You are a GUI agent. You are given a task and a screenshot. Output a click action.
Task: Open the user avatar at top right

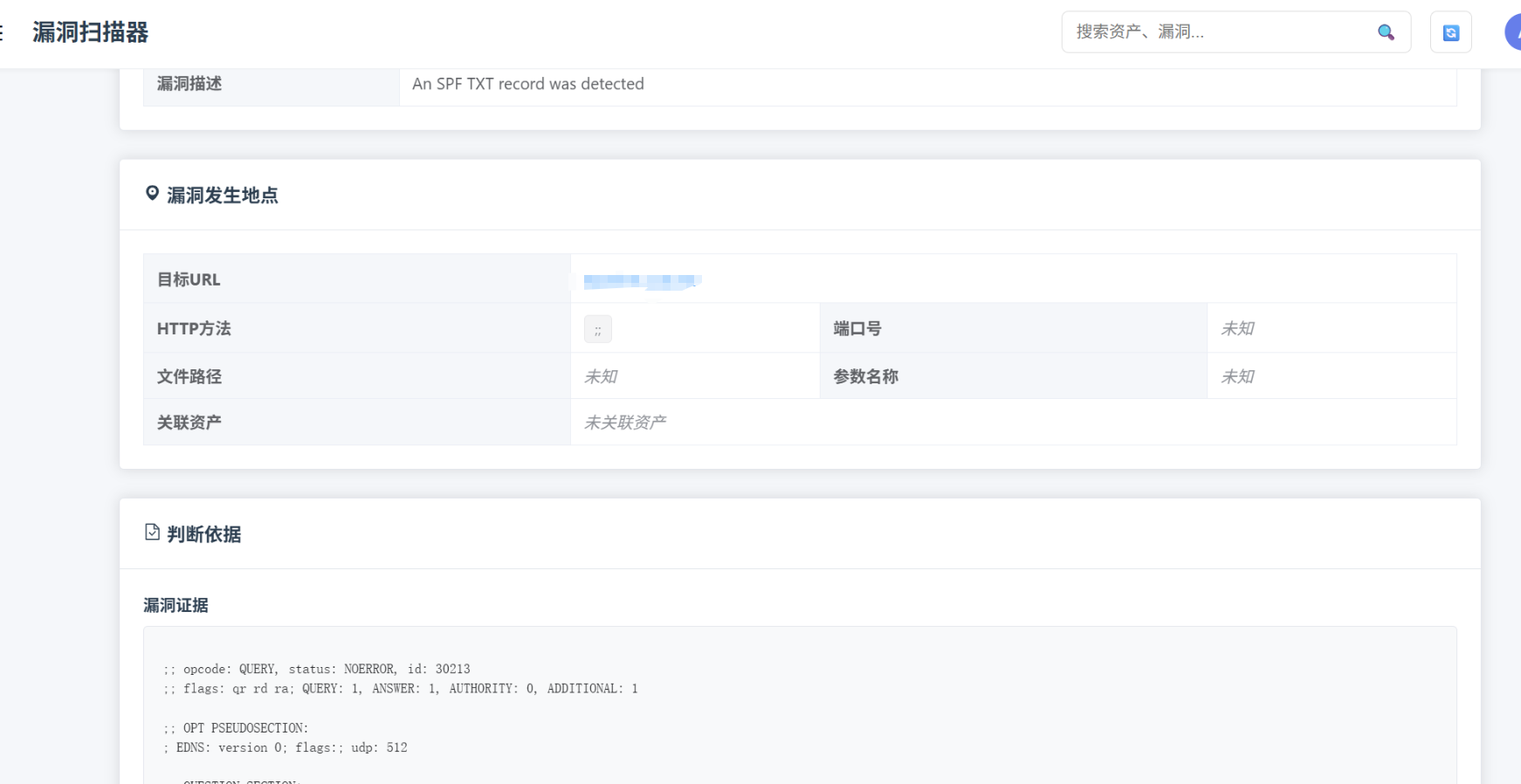coord(1514,32)
